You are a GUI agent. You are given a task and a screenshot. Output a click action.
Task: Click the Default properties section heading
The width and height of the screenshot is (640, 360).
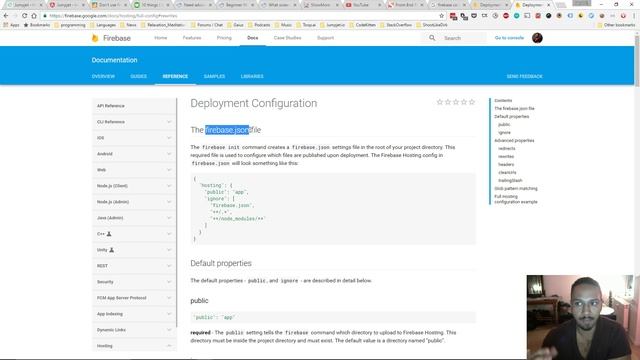click(x=221, y=263)
